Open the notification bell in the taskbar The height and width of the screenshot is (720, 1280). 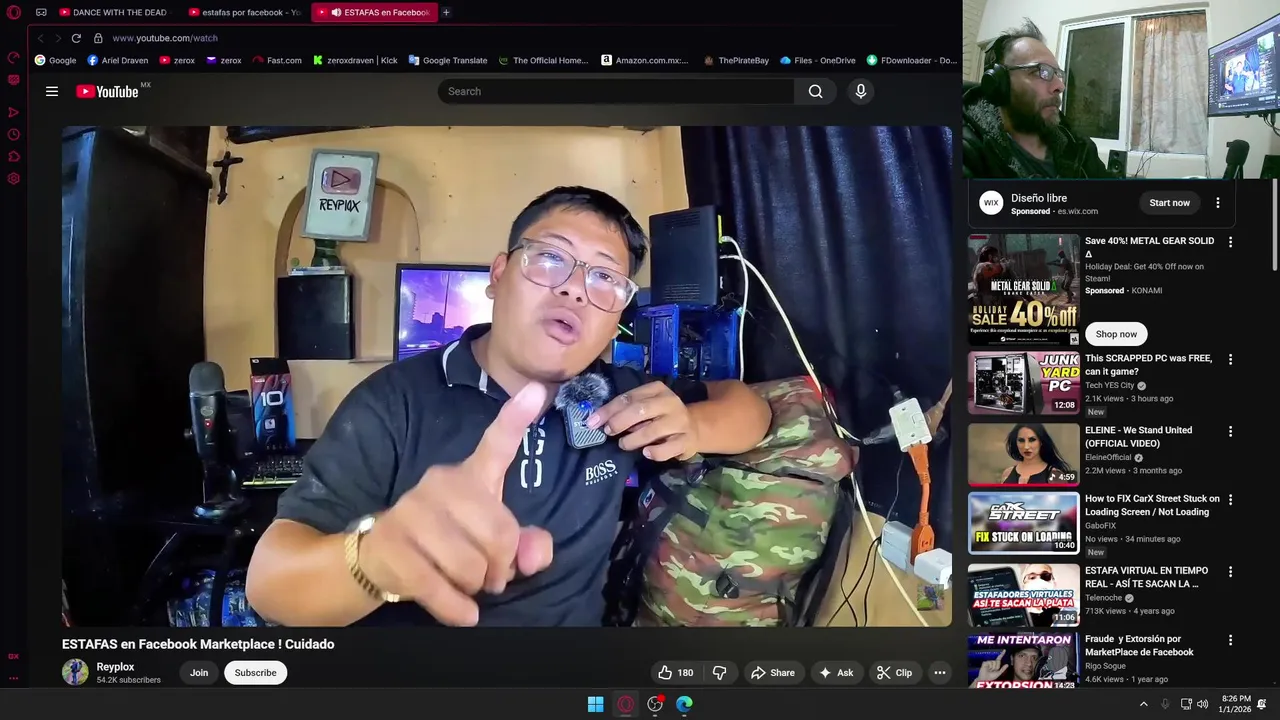point(1262,704)
